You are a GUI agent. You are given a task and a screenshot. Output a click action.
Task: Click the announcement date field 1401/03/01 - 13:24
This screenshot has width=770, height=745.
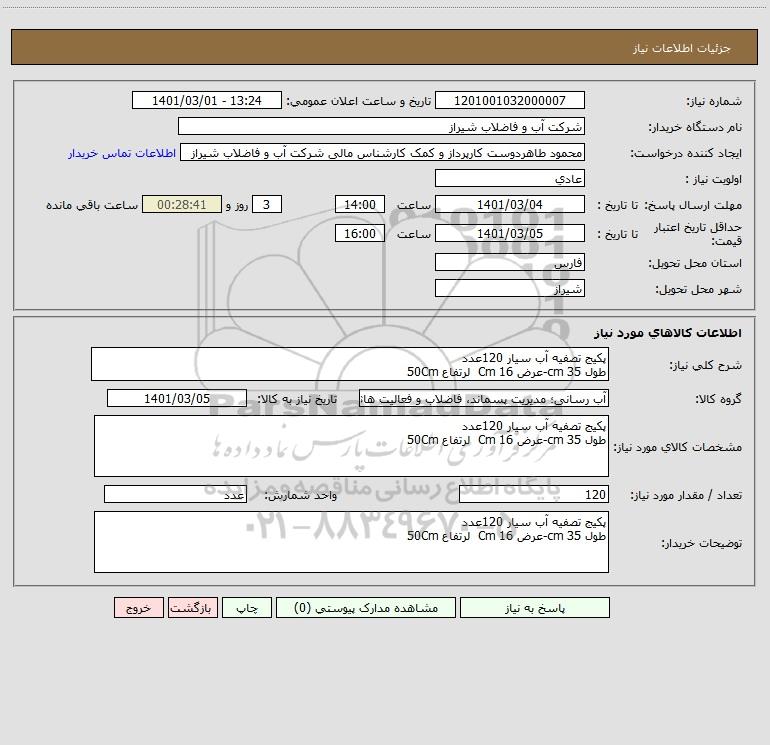207,100
